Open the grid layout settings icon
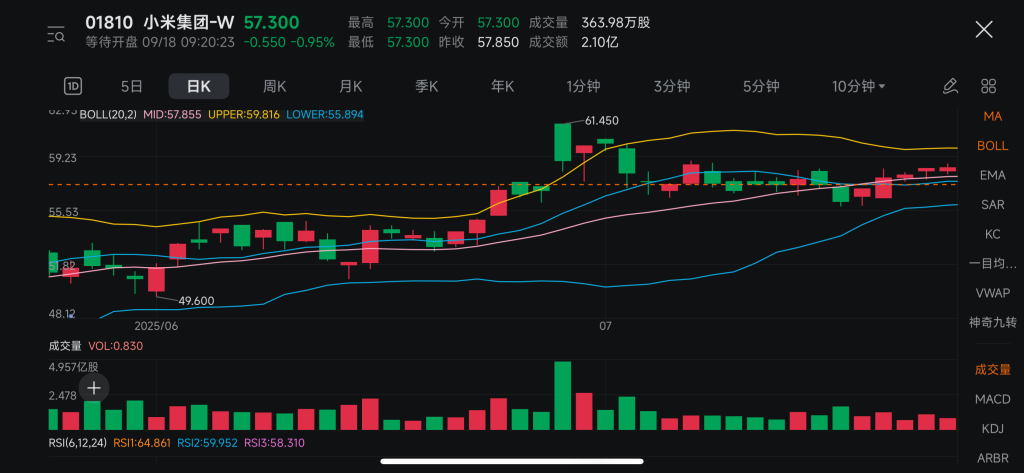The width and height of the screenshot is (1024, 473). point(988,86)
